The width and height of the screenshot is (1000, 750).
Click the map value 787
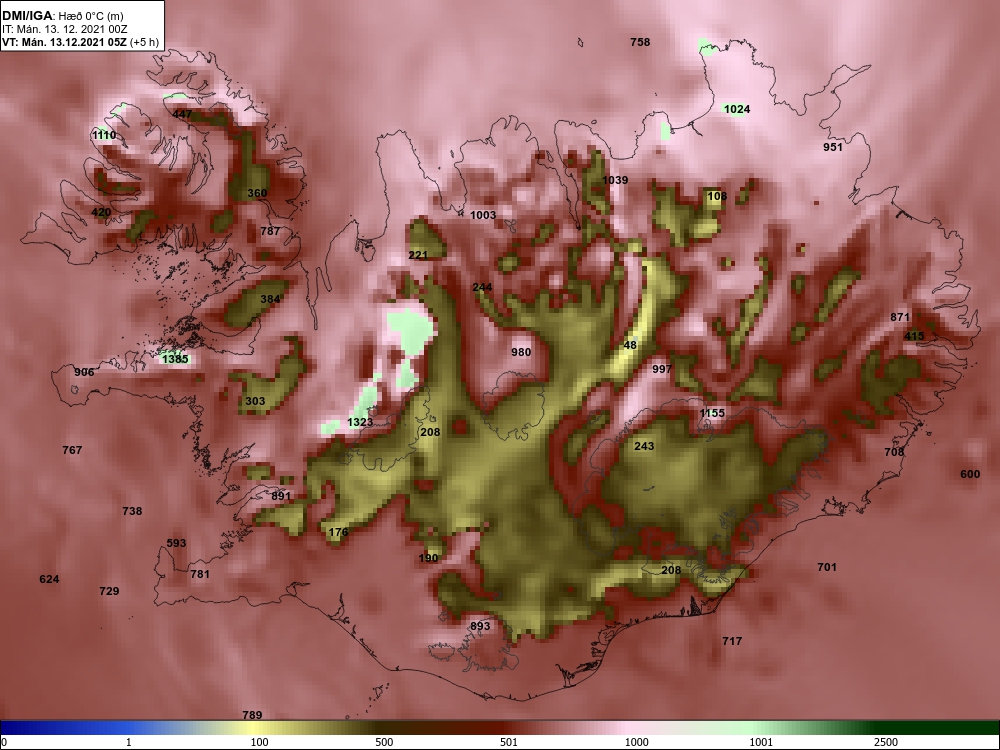(x=270, y=231)
